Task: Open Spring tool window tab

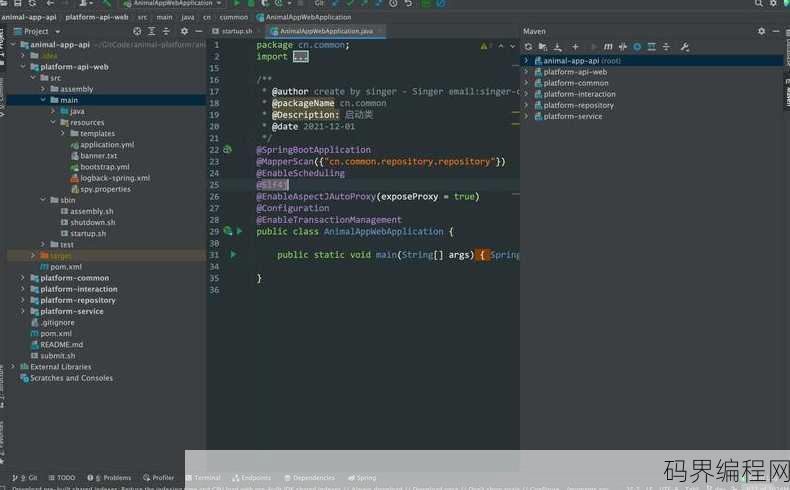Action: click(362, 477)
